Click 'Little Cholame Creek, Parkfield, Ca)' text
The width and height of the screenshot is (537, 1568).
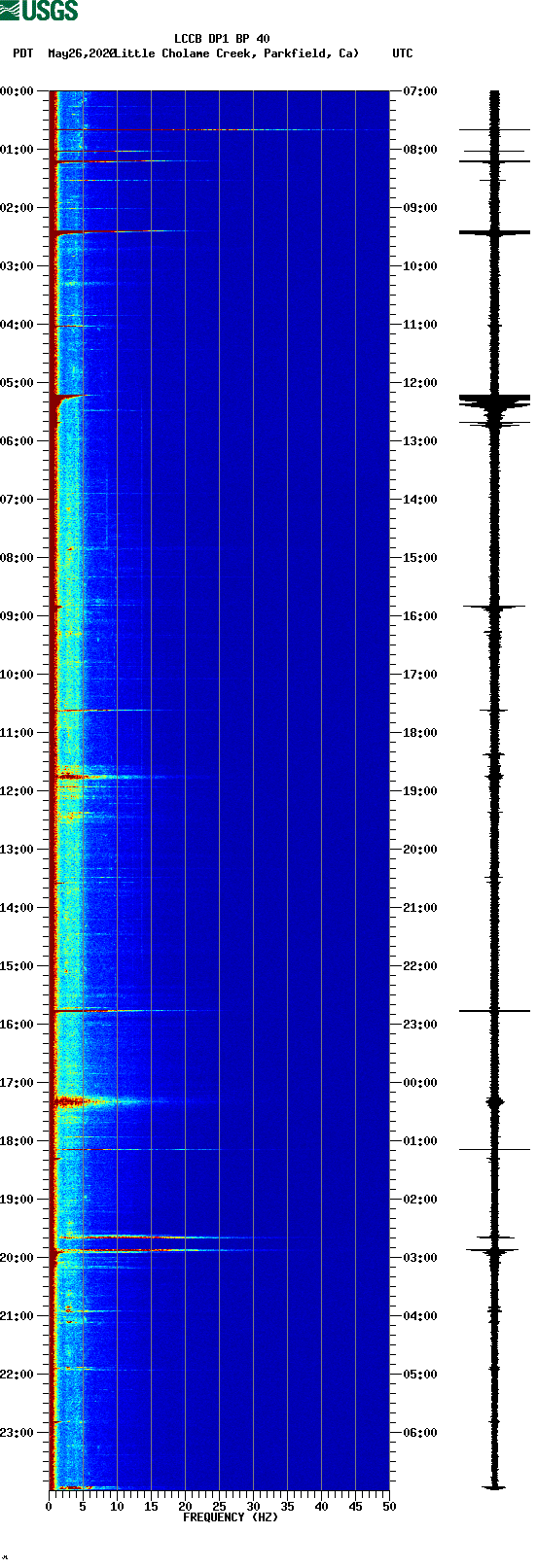point(236,53)
